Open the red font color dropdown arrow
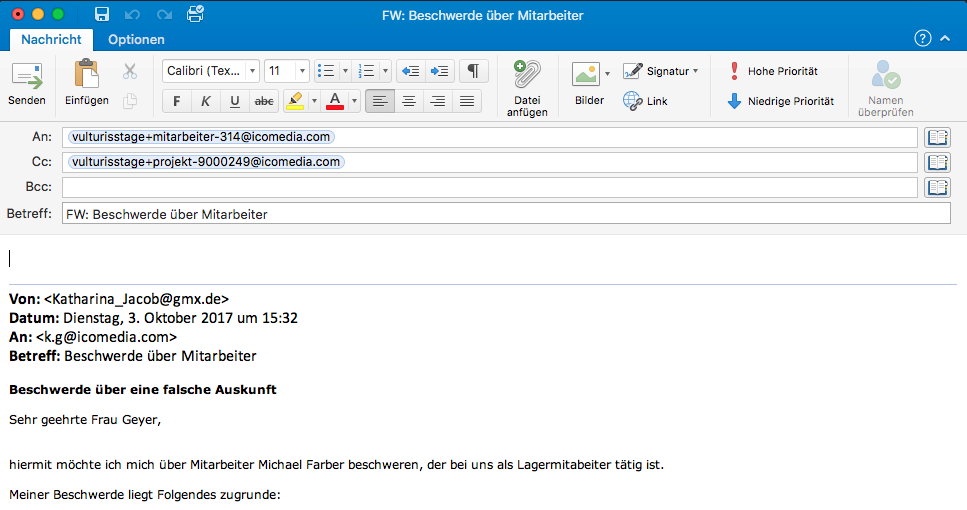The image size is (967, 510). pos(354,101)
